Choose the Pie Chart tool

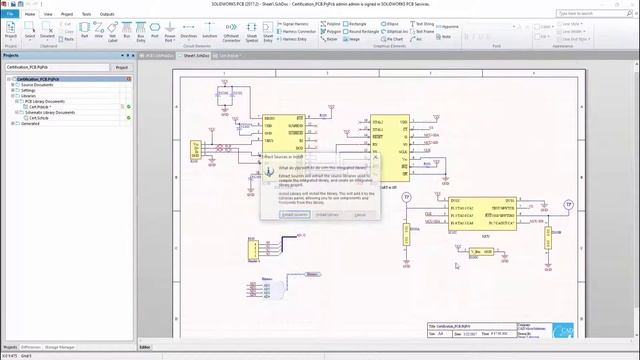[x=392, y=39]
